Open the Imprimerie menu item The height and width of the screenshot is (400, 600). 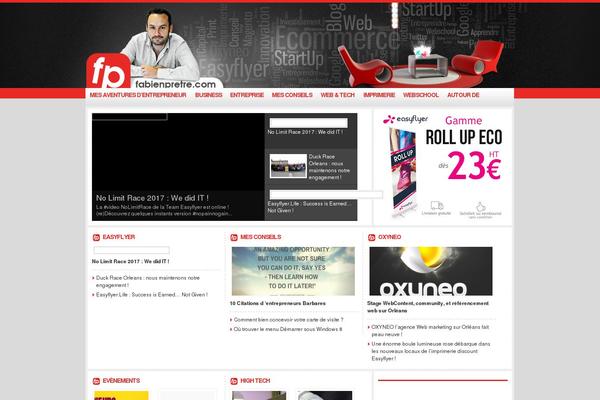click(379, 95)
